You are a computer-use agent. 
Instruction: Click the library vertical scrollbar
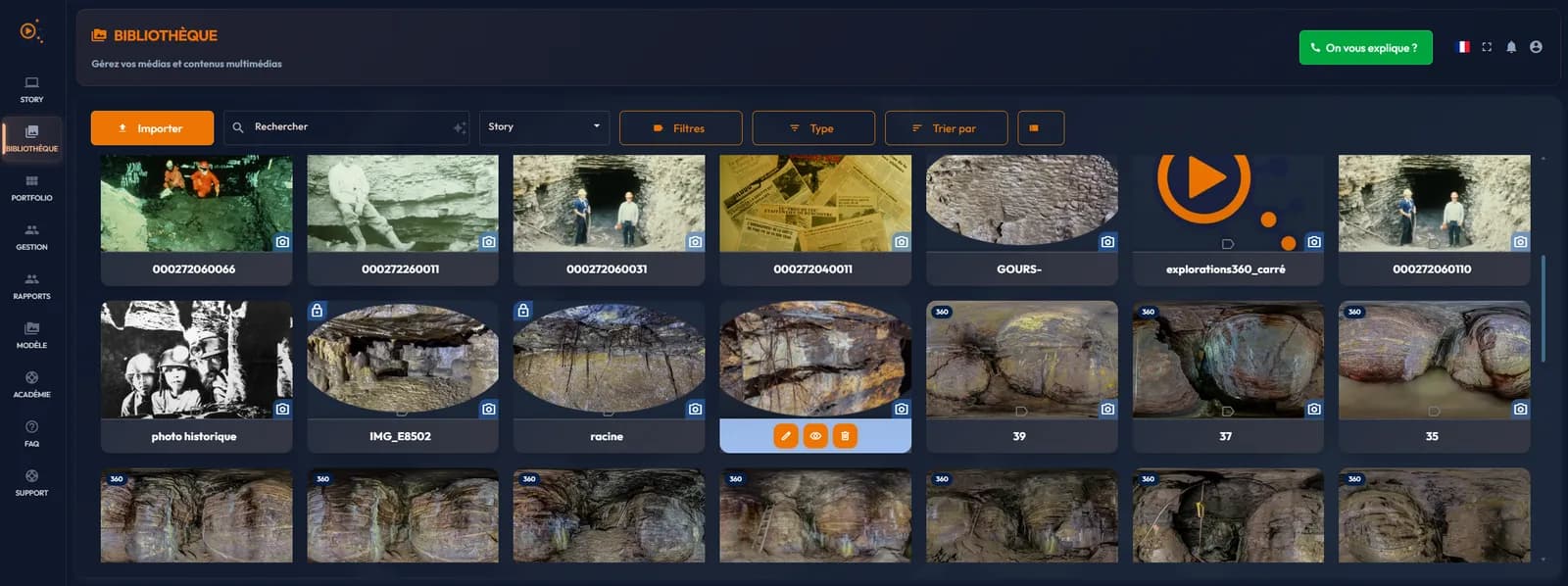(x=1543, y=309)
